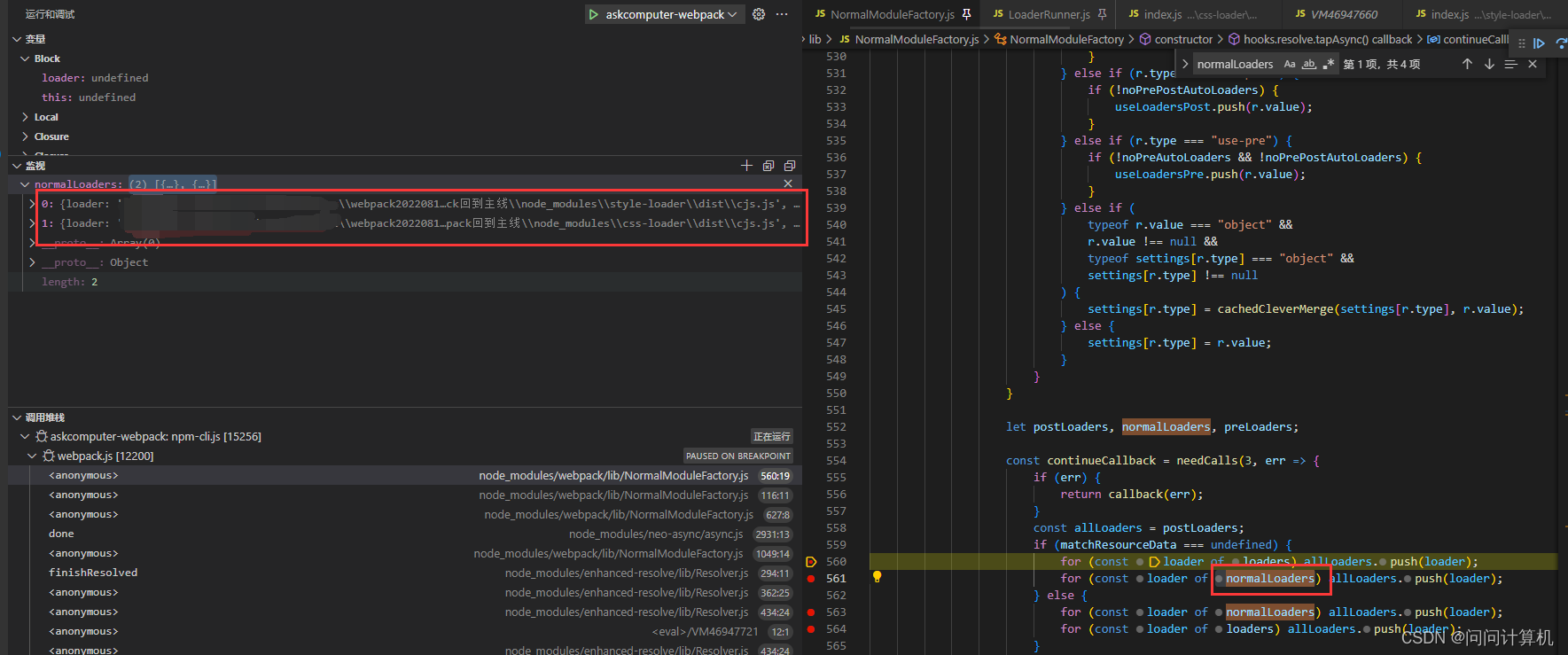
Task: Select stack frame at line 1049:14
Action: pyautogui.click(x=405, y=554)
